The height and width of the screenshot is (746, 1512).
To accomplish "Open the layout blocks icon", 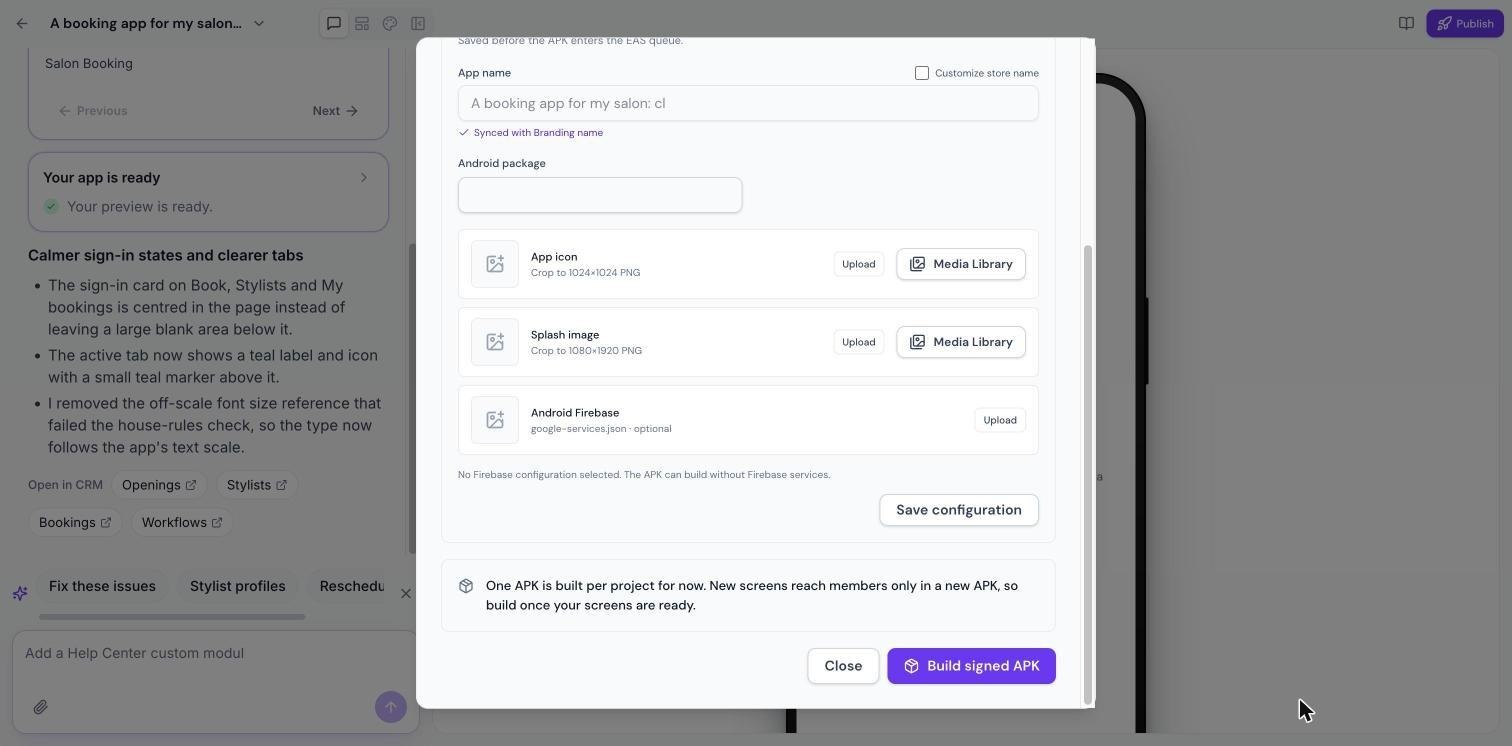I will (x=362, y=23).
